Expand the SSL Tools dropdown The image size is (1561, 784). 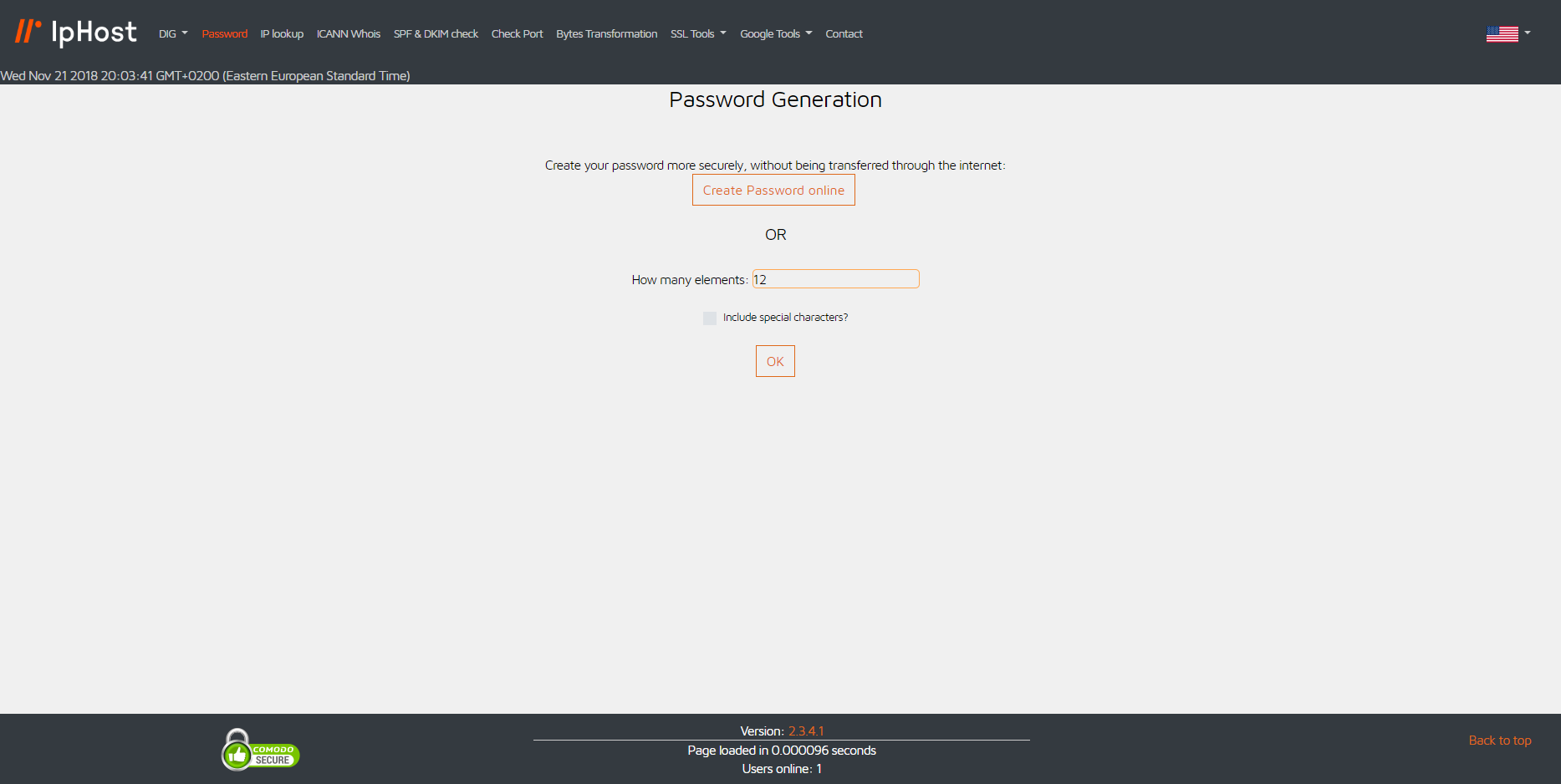coord(698,33)
